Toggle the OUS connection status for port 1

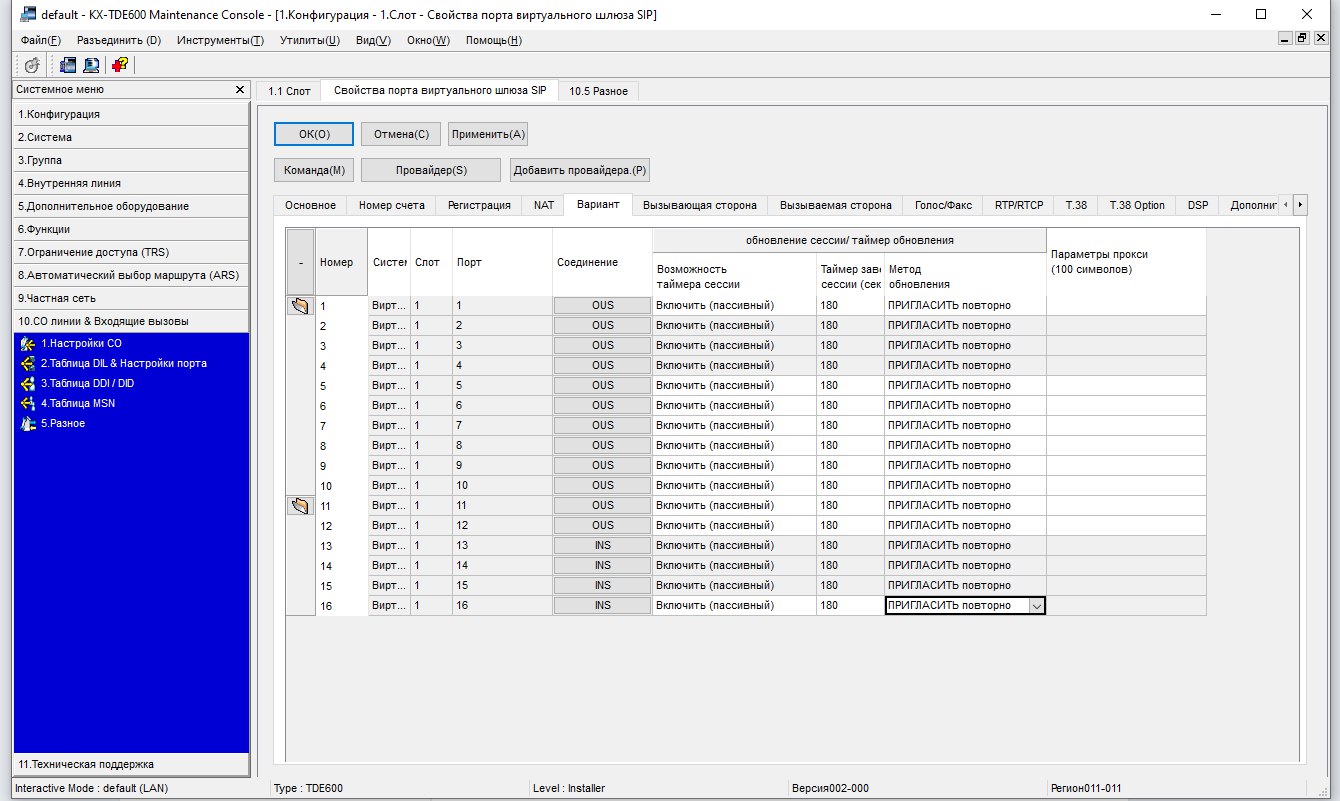(602, 305)
